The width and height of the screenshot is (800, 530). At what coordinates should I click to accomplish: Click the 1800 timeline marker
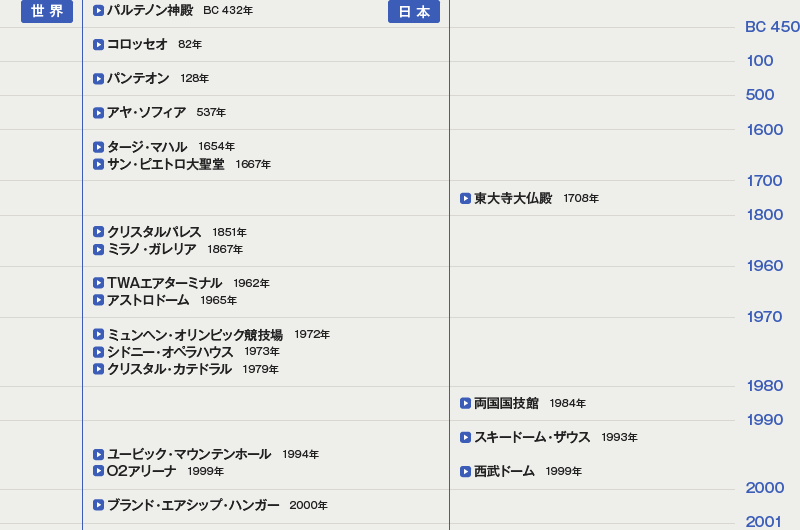point(765,215)
